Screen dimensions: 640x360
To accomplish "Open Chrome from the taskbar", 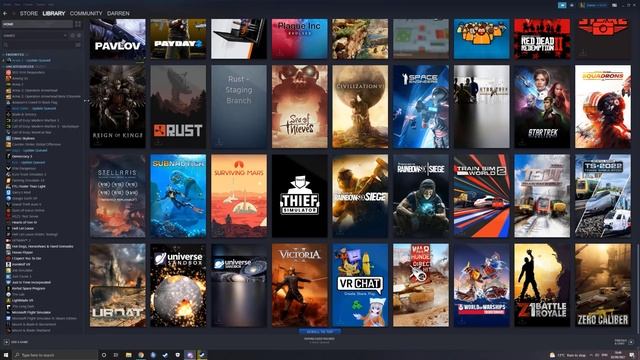I will 141,355.
